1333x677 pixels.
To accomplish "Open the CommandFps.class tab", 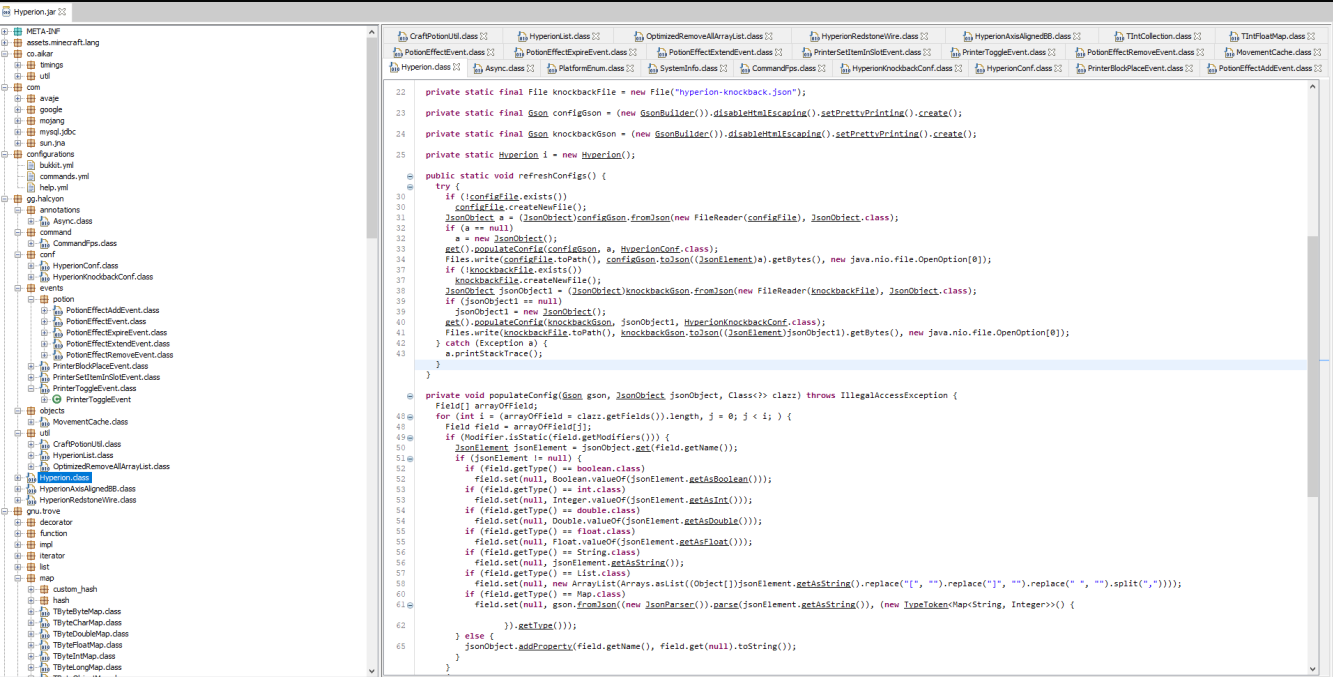I will coord(784,68).
